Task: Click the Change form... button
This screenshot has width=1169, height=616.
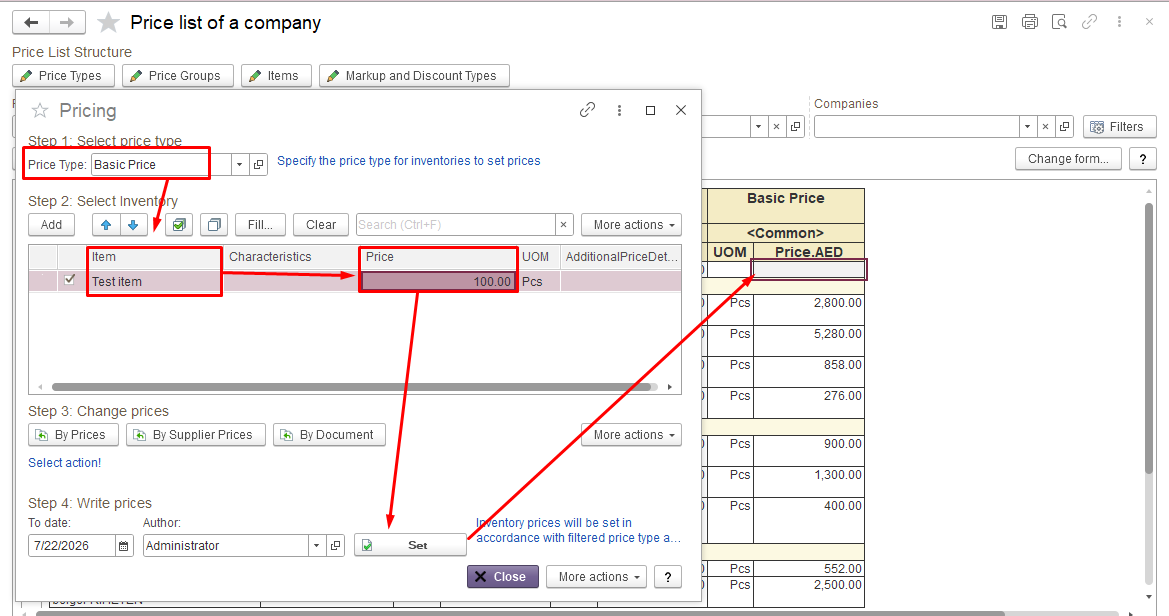Action: coord(1068,159)
